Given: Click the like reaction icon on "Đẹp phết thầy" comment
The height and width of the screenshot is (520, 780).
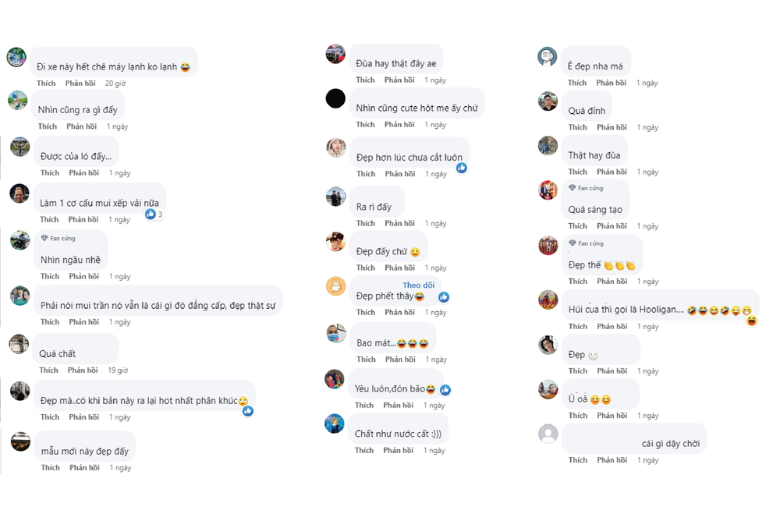Looking at the screenshot, I should 443,297.
